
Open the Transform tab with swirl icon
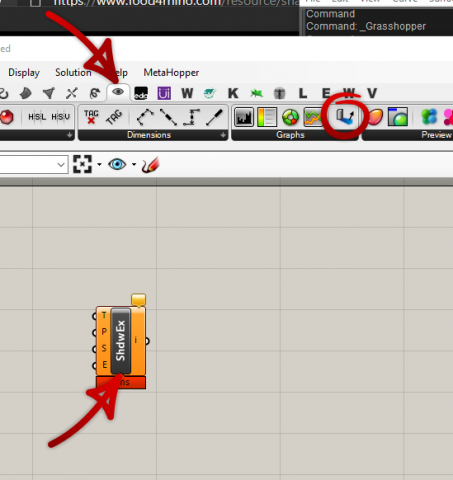95,93
